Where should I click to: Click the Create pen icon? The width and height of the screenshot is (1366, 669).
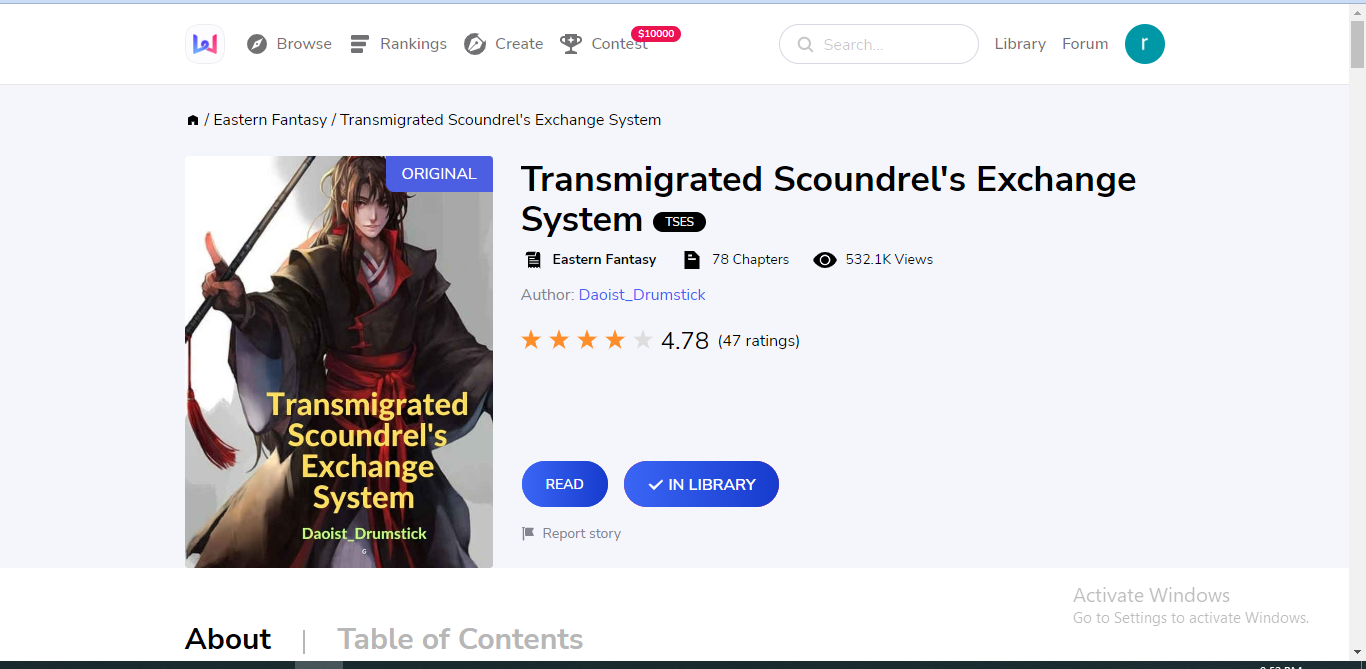click(475, 44)
